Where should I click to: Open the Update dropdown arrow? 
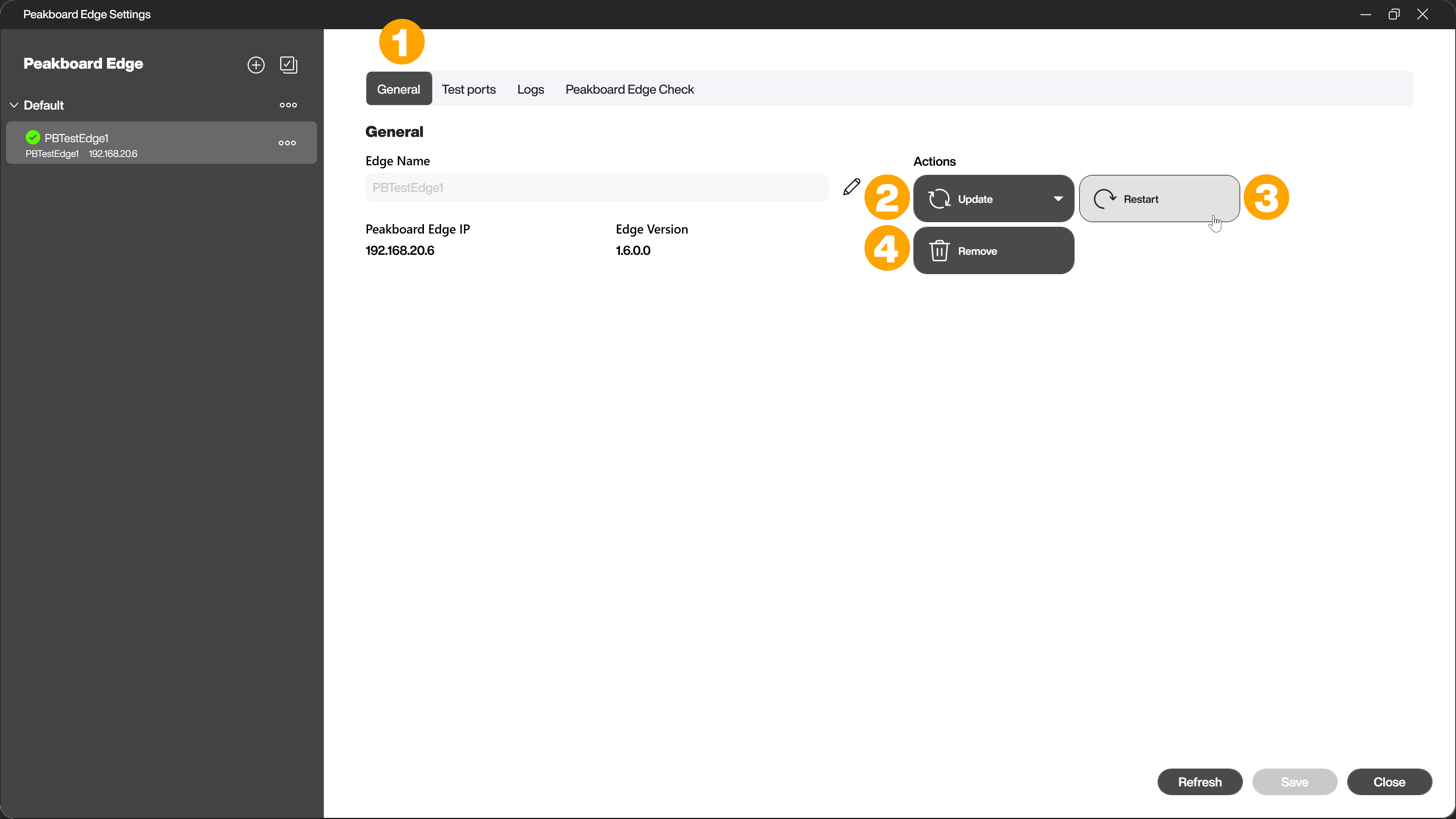point(1058,198)
